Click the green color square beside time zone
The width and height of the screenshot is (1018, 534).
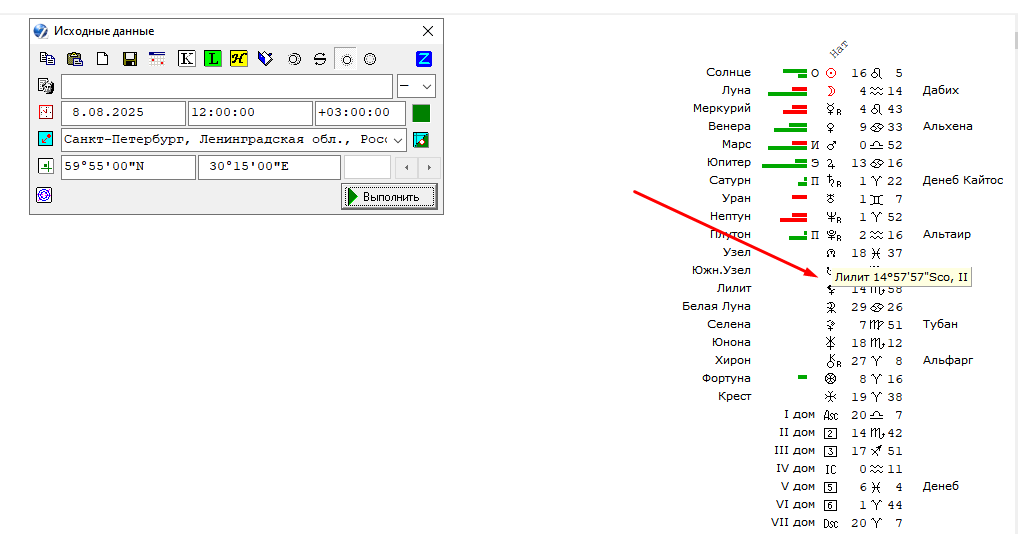[x=421, y=113]
